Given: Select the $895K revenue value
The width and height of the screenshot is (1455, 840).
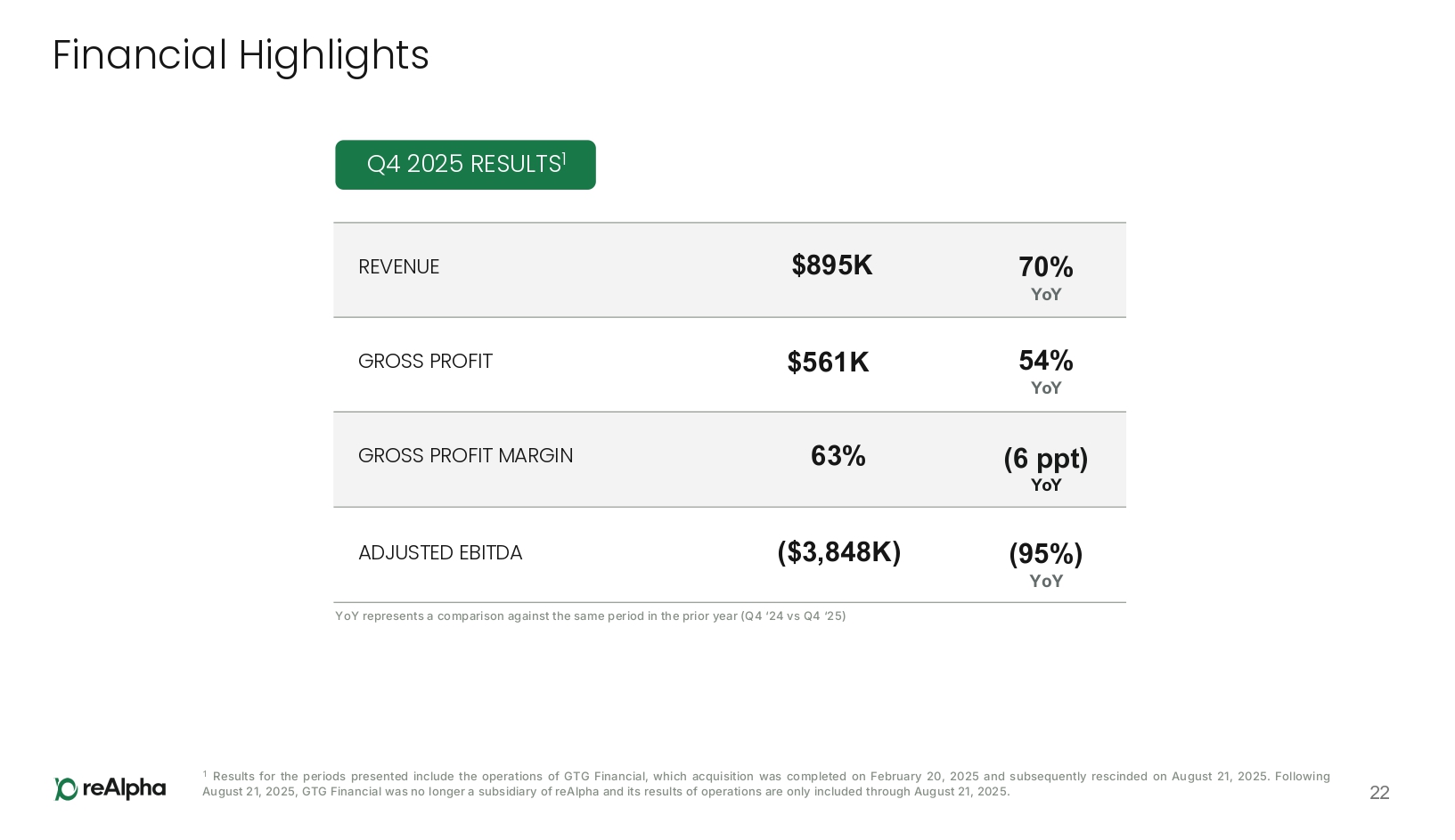Looking at the screenshot, I should coord(832,265).
